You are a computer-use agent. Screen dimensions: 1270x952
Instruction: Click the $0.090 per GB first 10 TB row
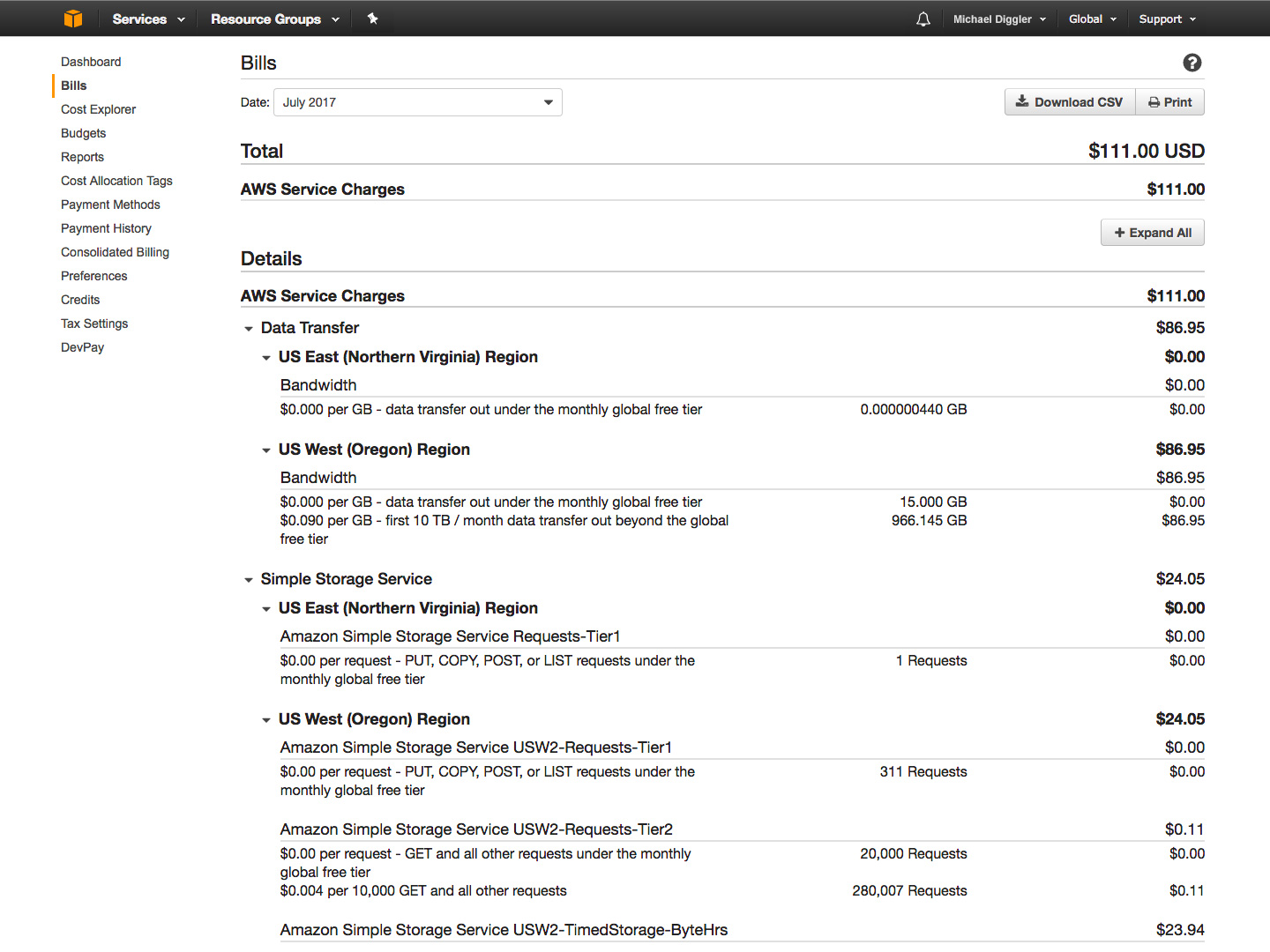(743, 530)
